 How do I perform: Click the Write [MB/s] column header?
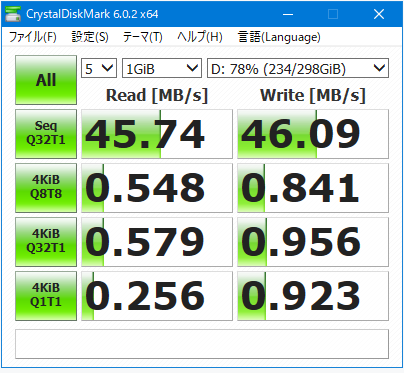tap(313, 95)
